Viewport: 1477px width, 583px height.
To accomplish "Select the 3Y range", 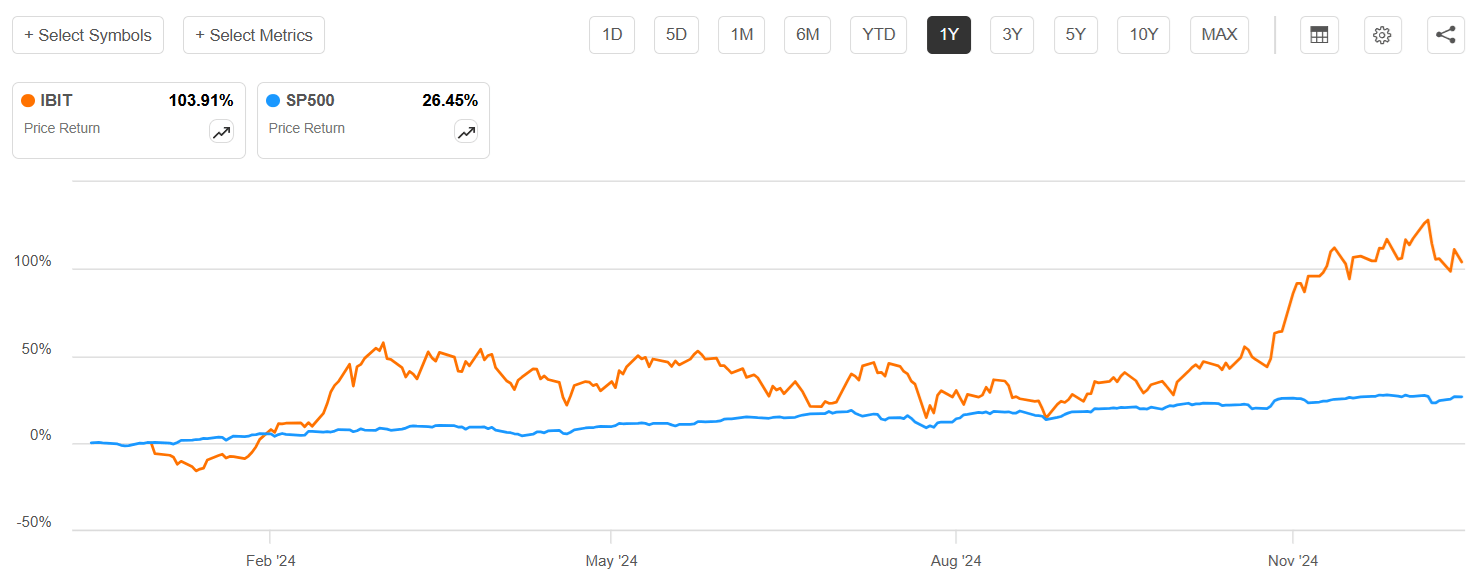I will pos(1012,34).
